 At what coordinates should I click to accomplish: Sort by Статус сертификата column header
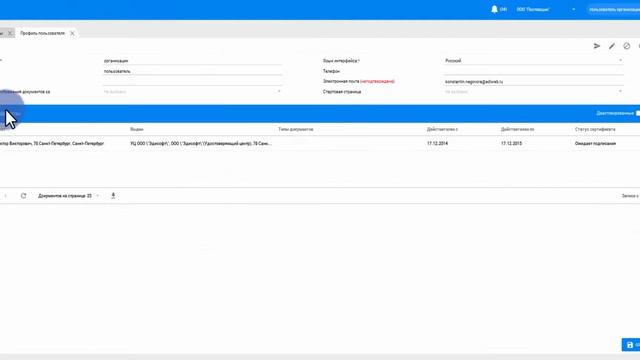[595, 129]
